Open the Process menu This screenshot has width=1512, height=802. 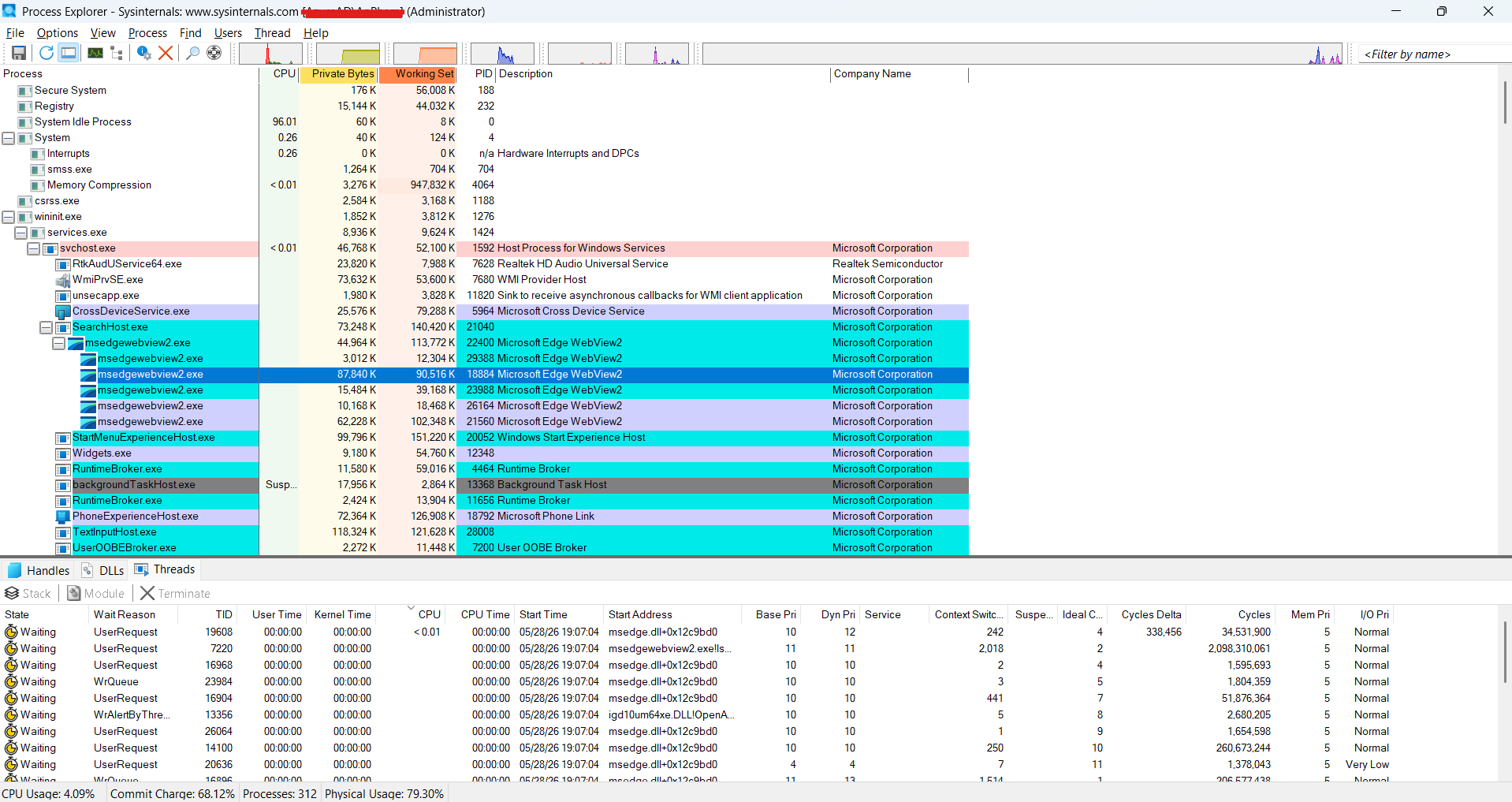pyautogui.click(x=147, y=33)
